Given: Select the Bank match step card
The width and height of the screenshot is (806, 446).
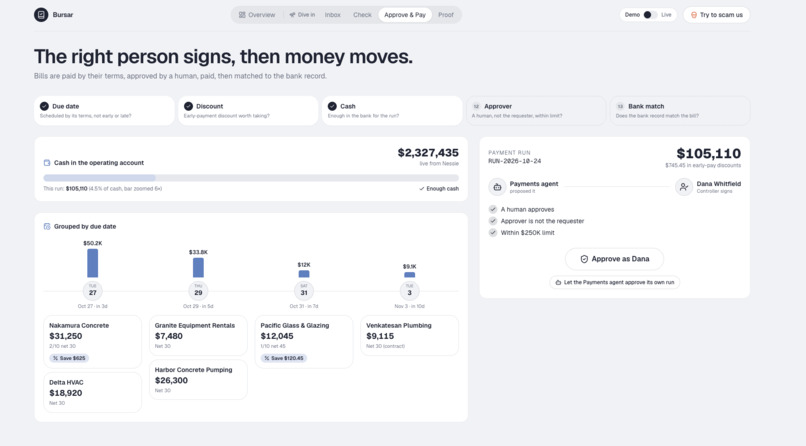Looking at the screenshot, I should pyautogui.click(x=680, y=110).
